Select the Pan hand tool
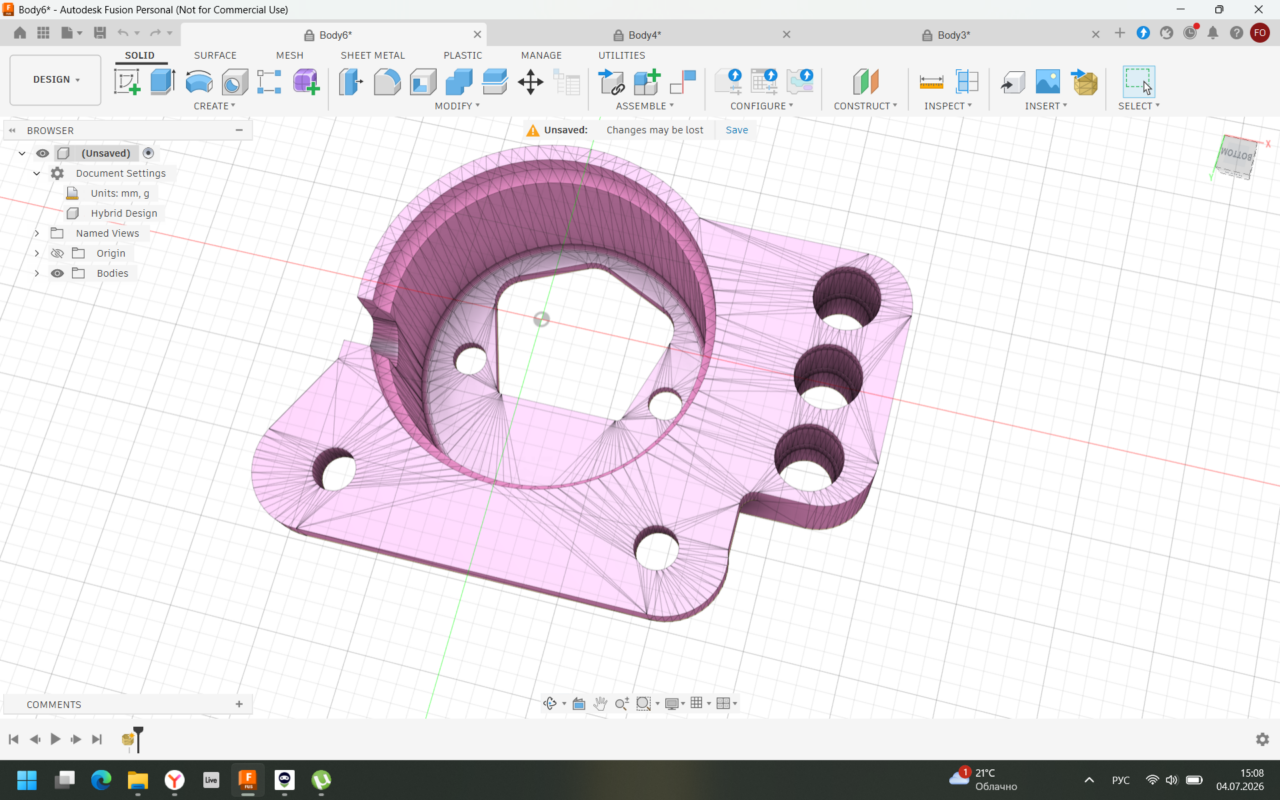This screenshot has height=800, width=1280. [x=600, y=704]
